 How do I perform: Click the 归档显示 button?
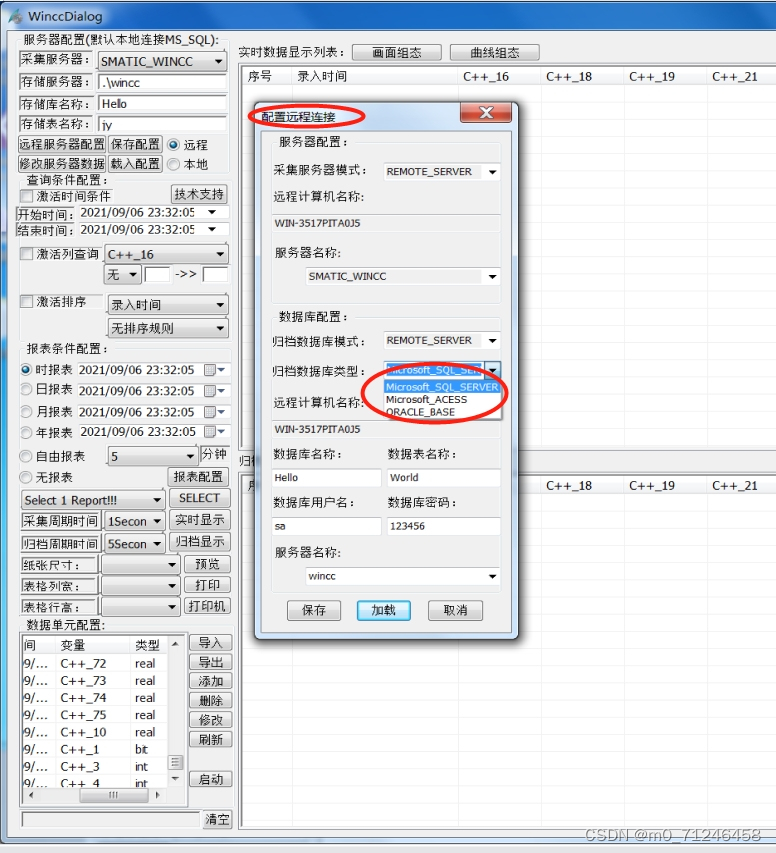[200, 542]
